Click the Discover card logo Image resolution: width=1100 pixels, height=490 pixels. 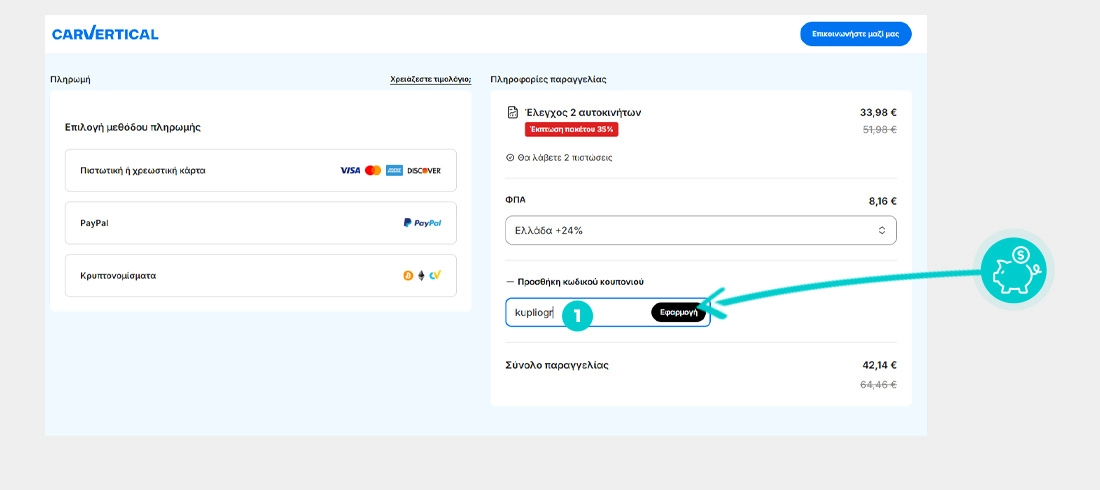(x=423, y=171)
